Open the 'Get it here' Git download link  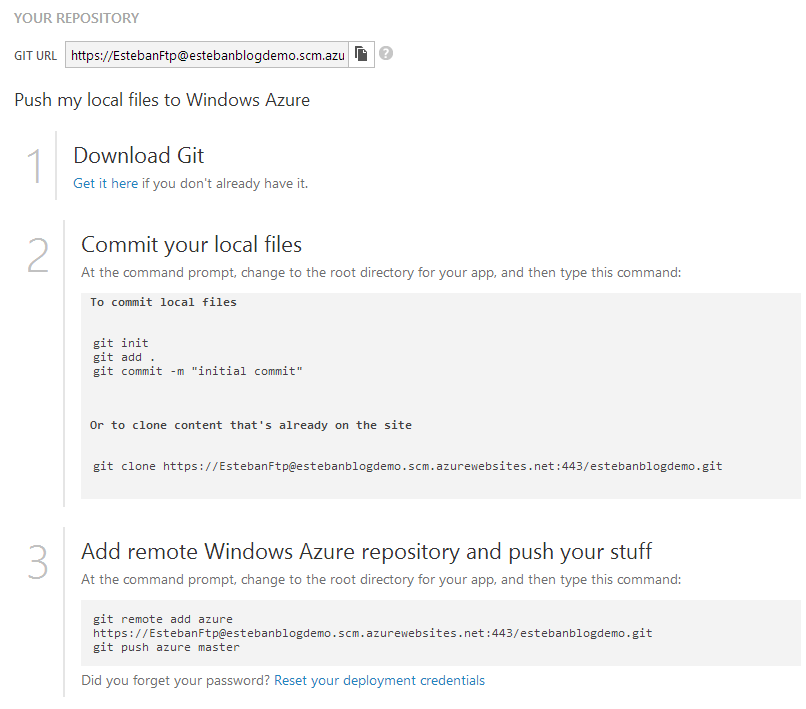coord(105,184)
